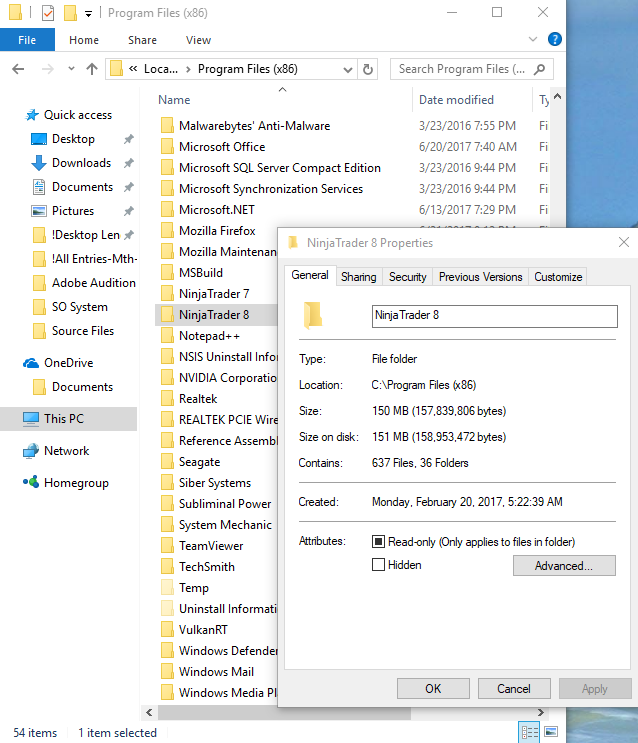The image size is (638, 743).
Task: Click the vertical scrollbar up arrow
Action: coord(557,97)
